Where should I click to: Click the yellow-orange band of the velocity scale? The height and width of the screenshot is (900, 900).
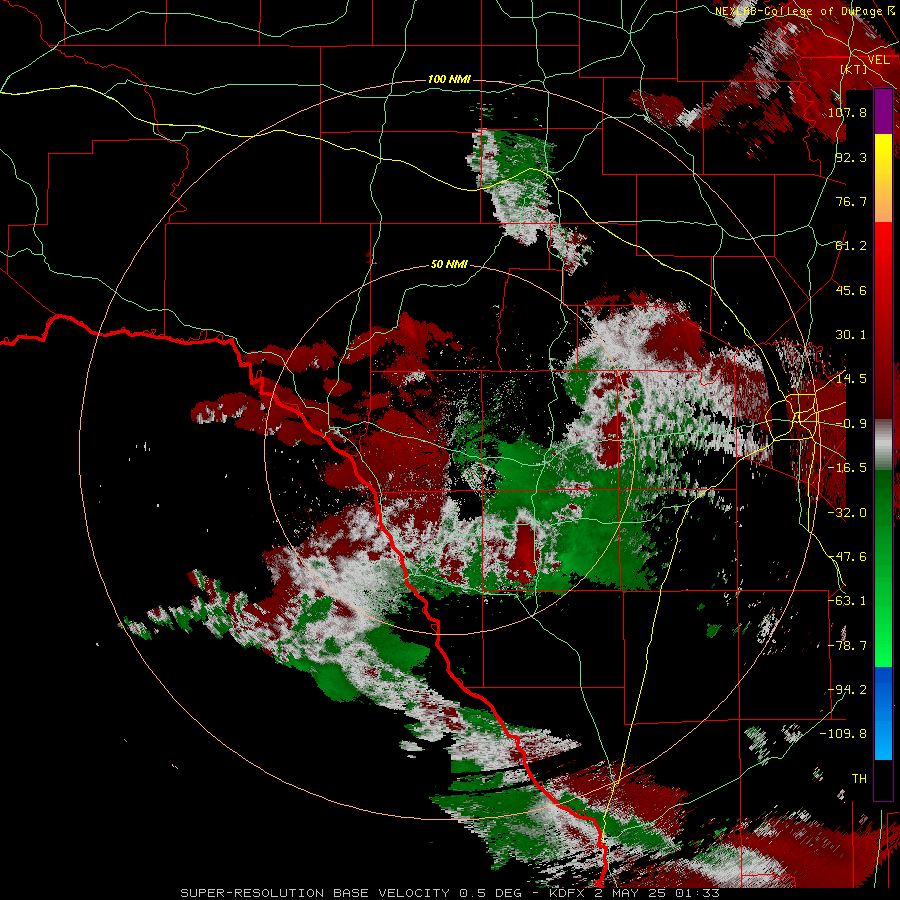[883, 179]
